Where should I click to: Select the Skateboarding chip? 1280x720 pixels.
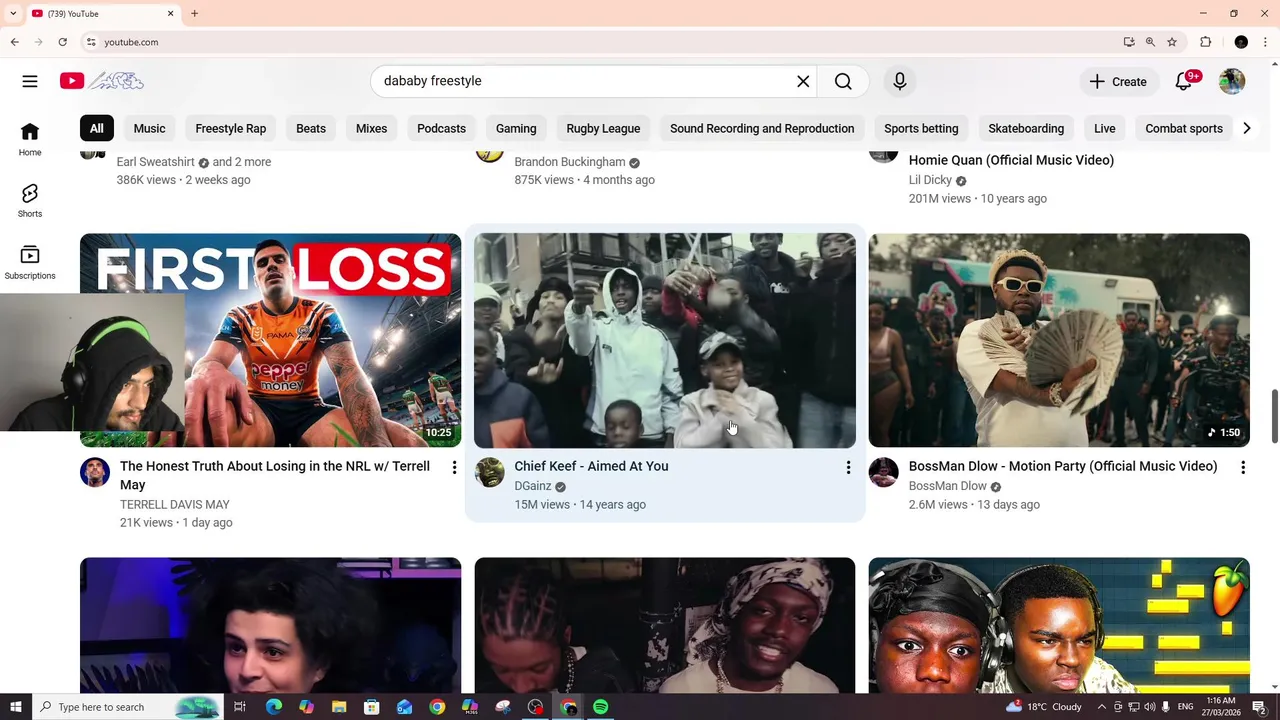tap(1026, 128)
